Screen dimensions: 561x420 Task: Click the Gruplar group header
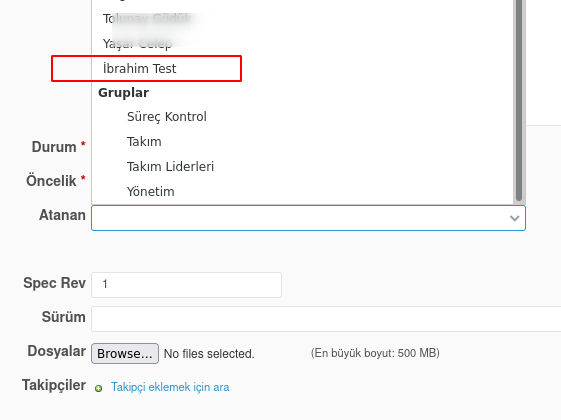(123, 93)
